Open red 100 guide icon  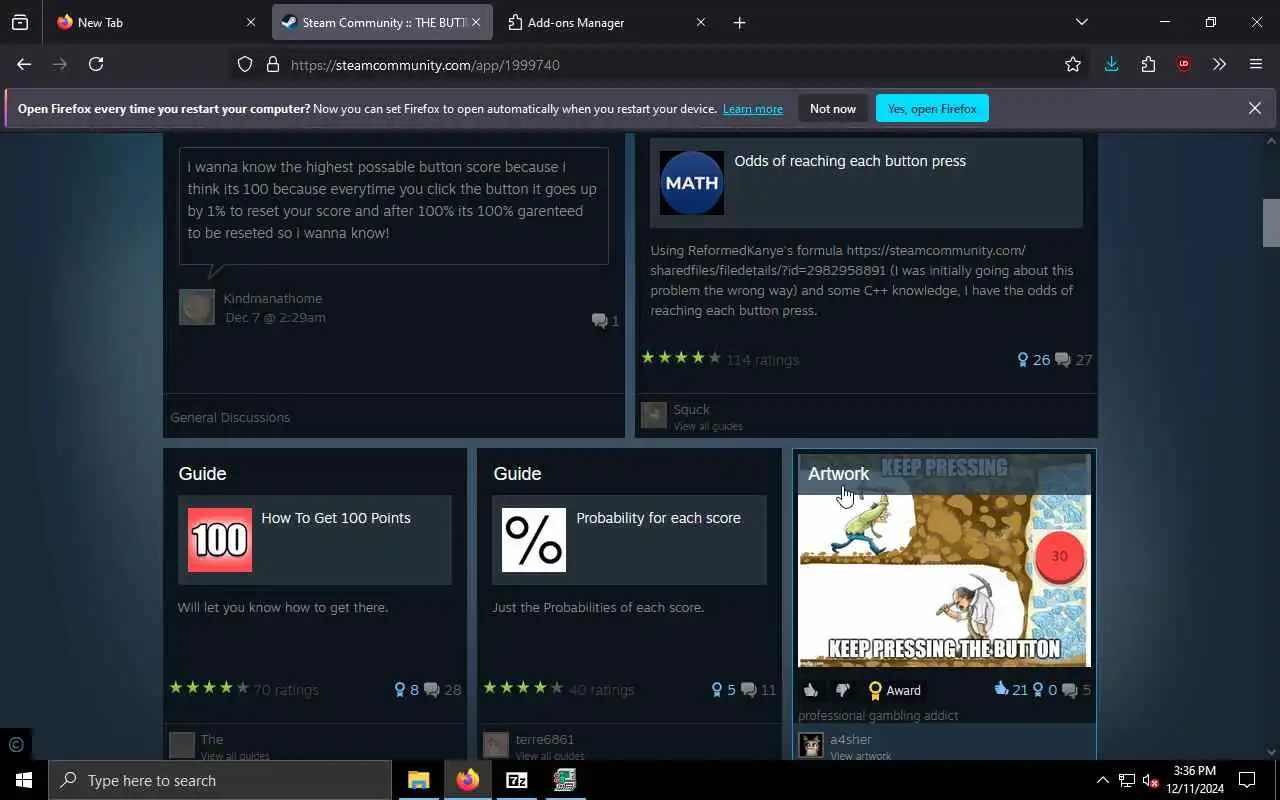click(220, 540)
